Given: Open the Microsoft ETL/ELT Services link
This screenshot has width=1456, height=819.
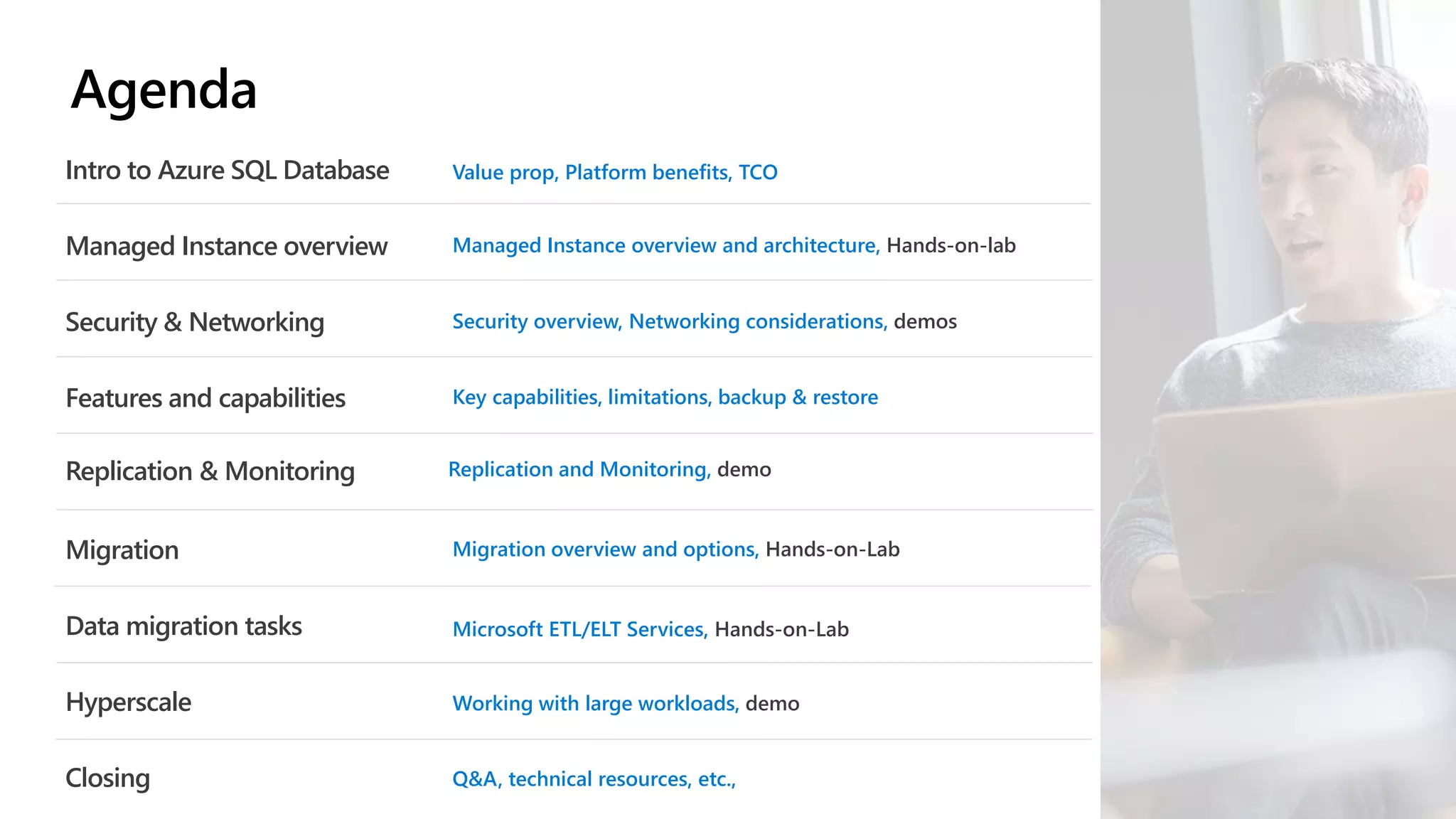Looking at the screenshot, I should pos(580,629).
